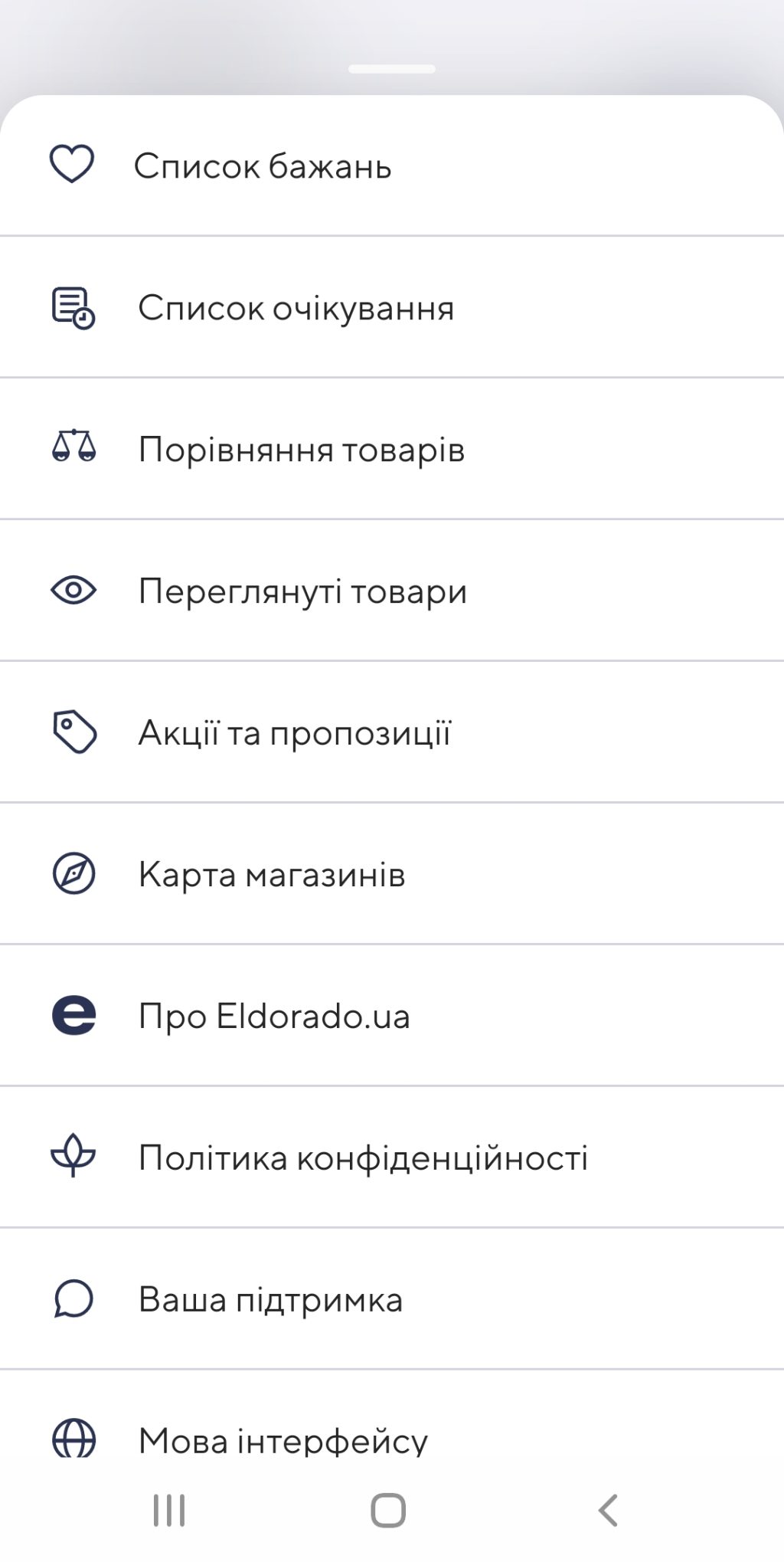Tap the chat bubble support icon

tap(73, 1299)
